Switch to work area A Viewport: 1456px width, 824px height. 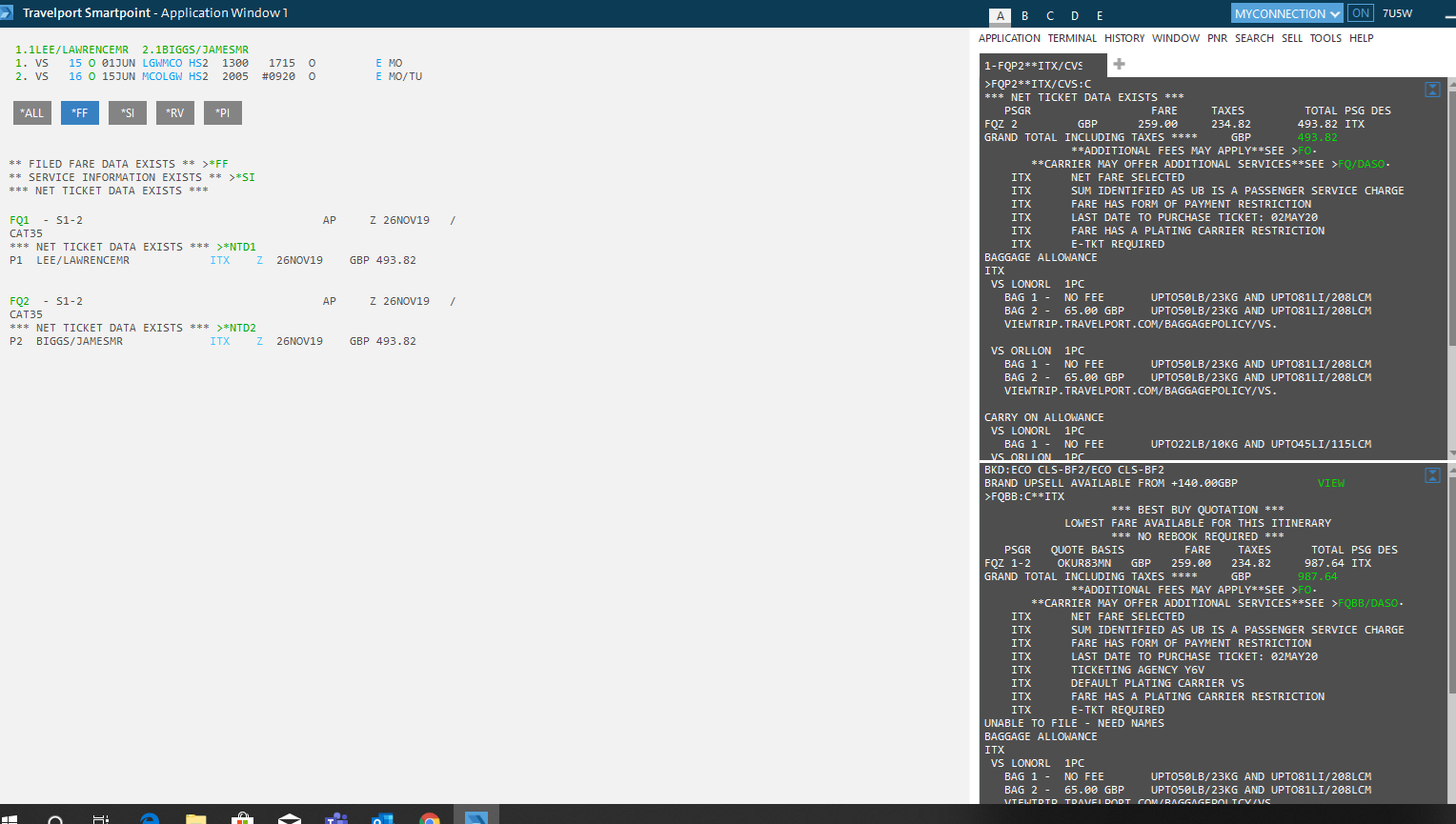click(1000, 15)
